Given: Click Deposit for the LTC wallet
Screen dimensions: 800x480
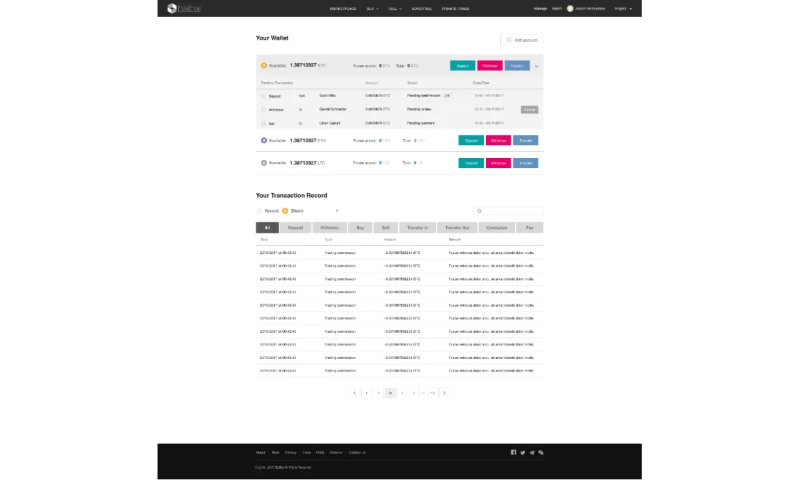Looking at the screenshot, I should tap(471, 163).
